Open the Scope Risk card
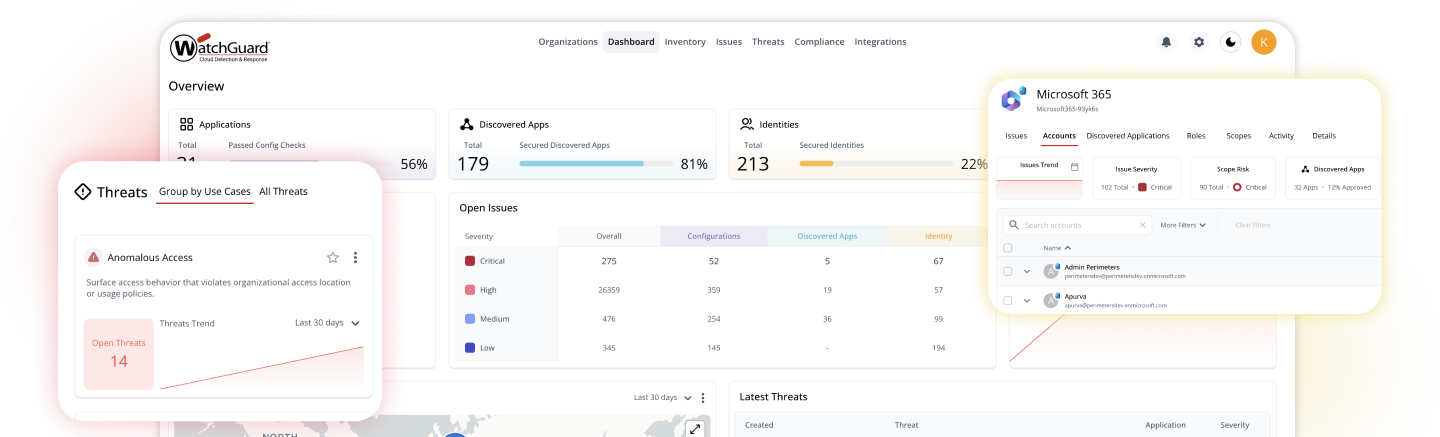This screenshot has width=1440, height=437. (1232, 177)
